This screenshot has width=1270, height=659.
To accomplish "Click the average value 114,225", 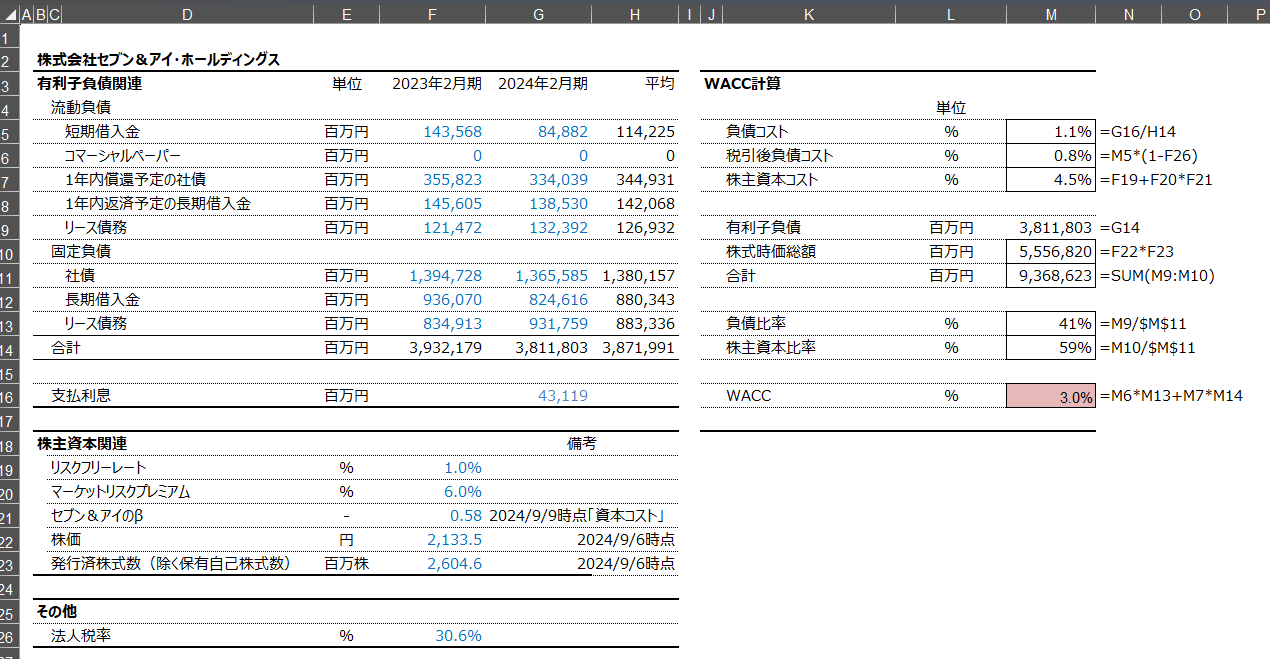I will click(x=646, y=132).
